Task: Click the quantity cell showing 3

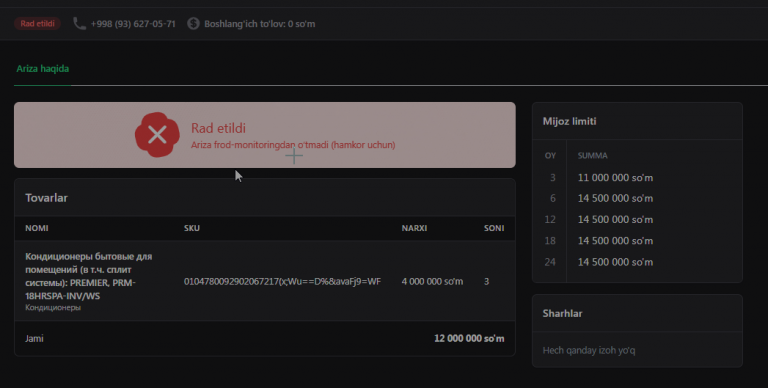Action: [x=486, y=282]
